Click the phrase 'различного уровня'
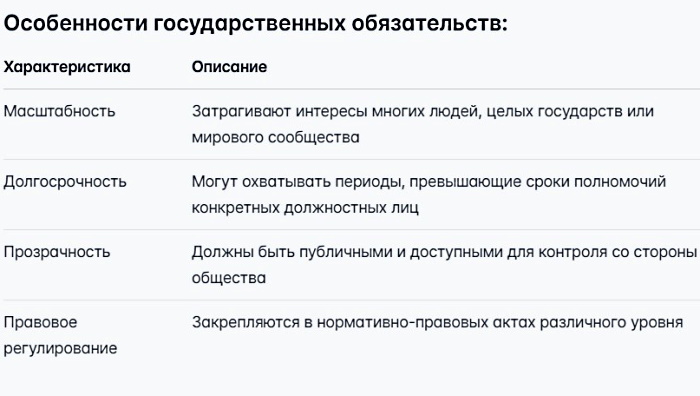700x396 pixels. [x=612, y=322]
